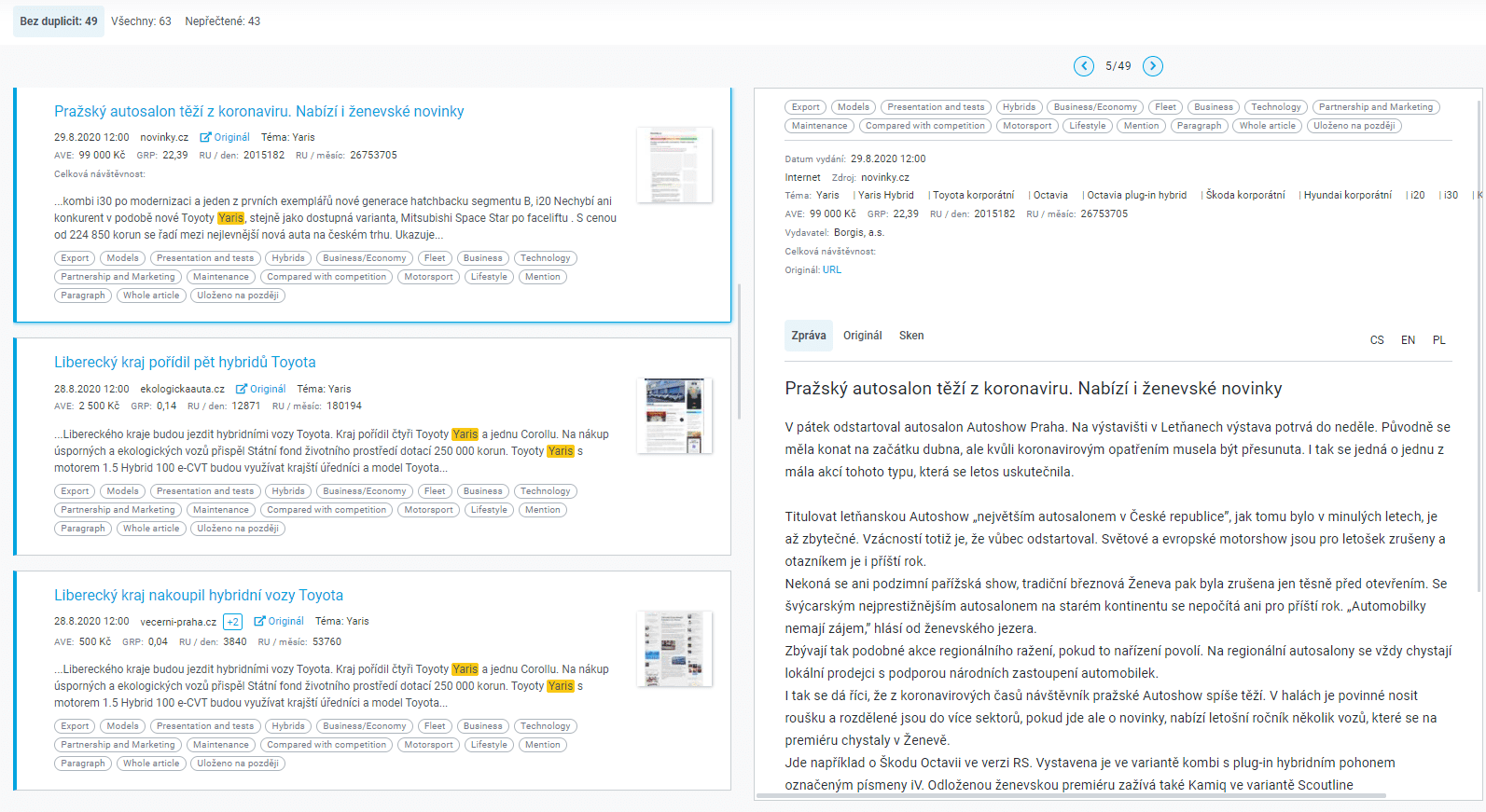Screen dimensions: 1486x812
Task: Toggle Paragraph tag on 'pořídil pět hybridů' card
Action: coord(84,529)
